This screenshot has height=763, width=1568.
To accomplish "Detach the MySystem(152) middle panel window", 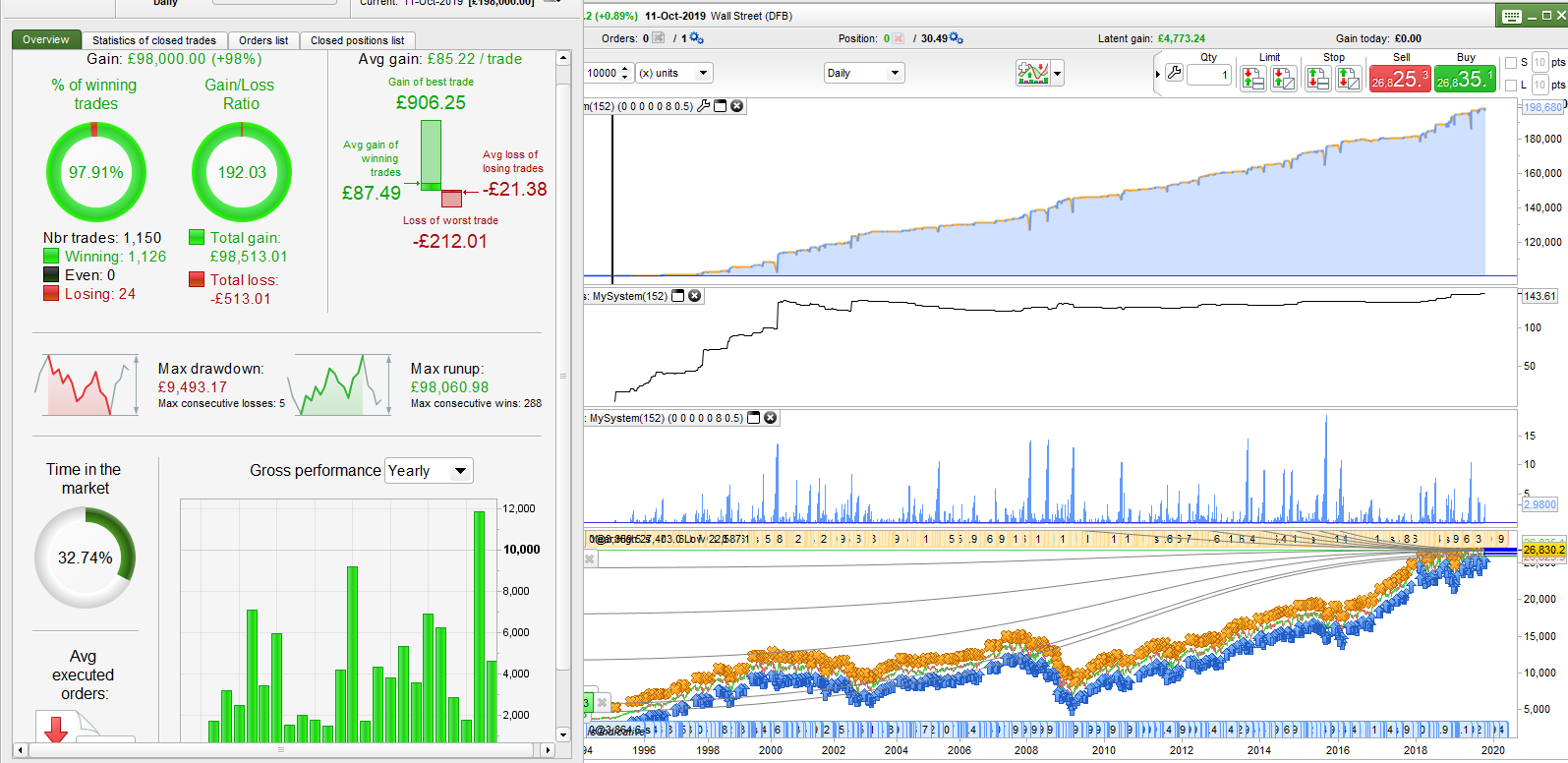I will [x=677, y=296].
